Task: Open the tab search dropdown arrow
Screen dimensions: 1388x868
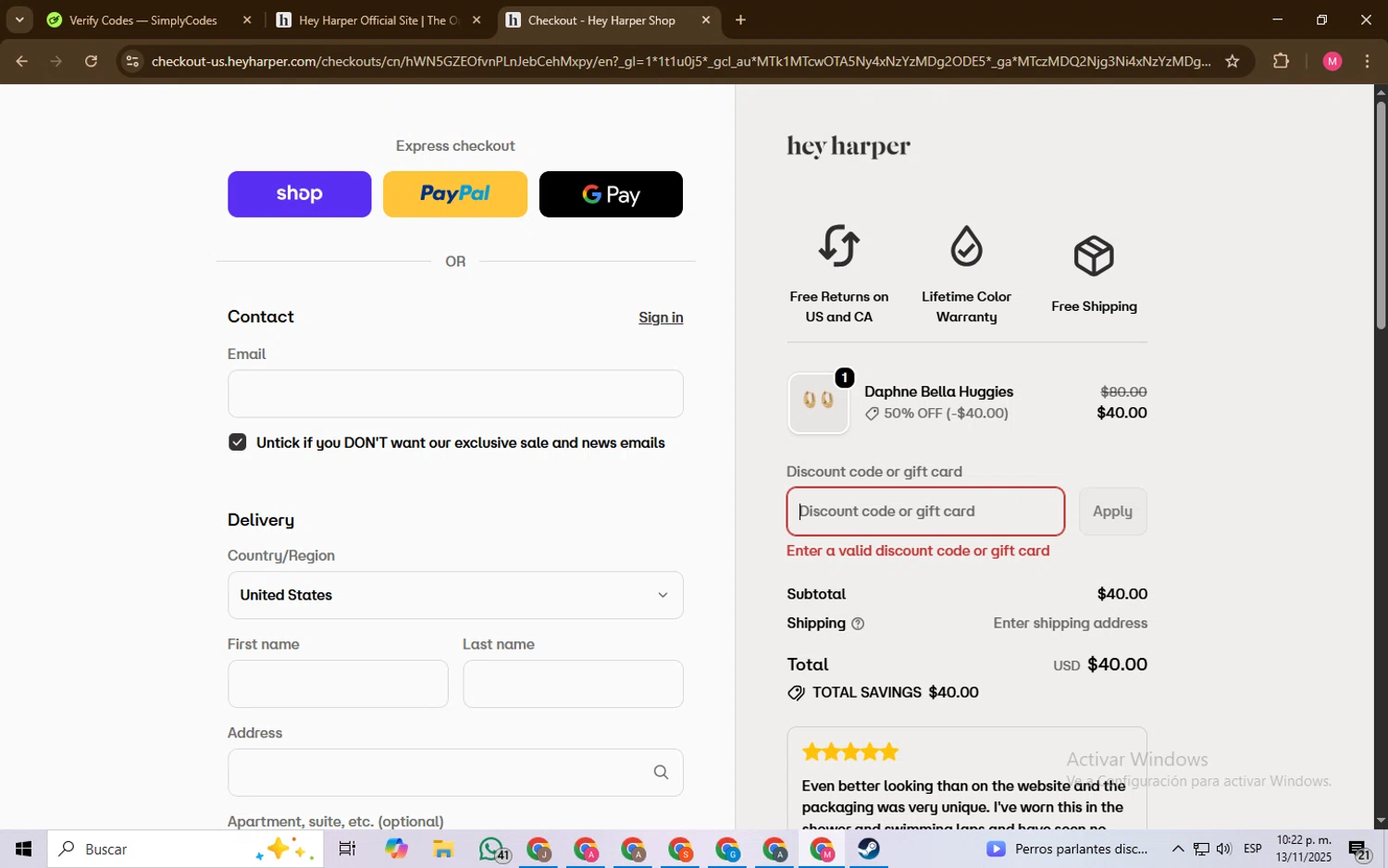Action: (x=19, y=19)
